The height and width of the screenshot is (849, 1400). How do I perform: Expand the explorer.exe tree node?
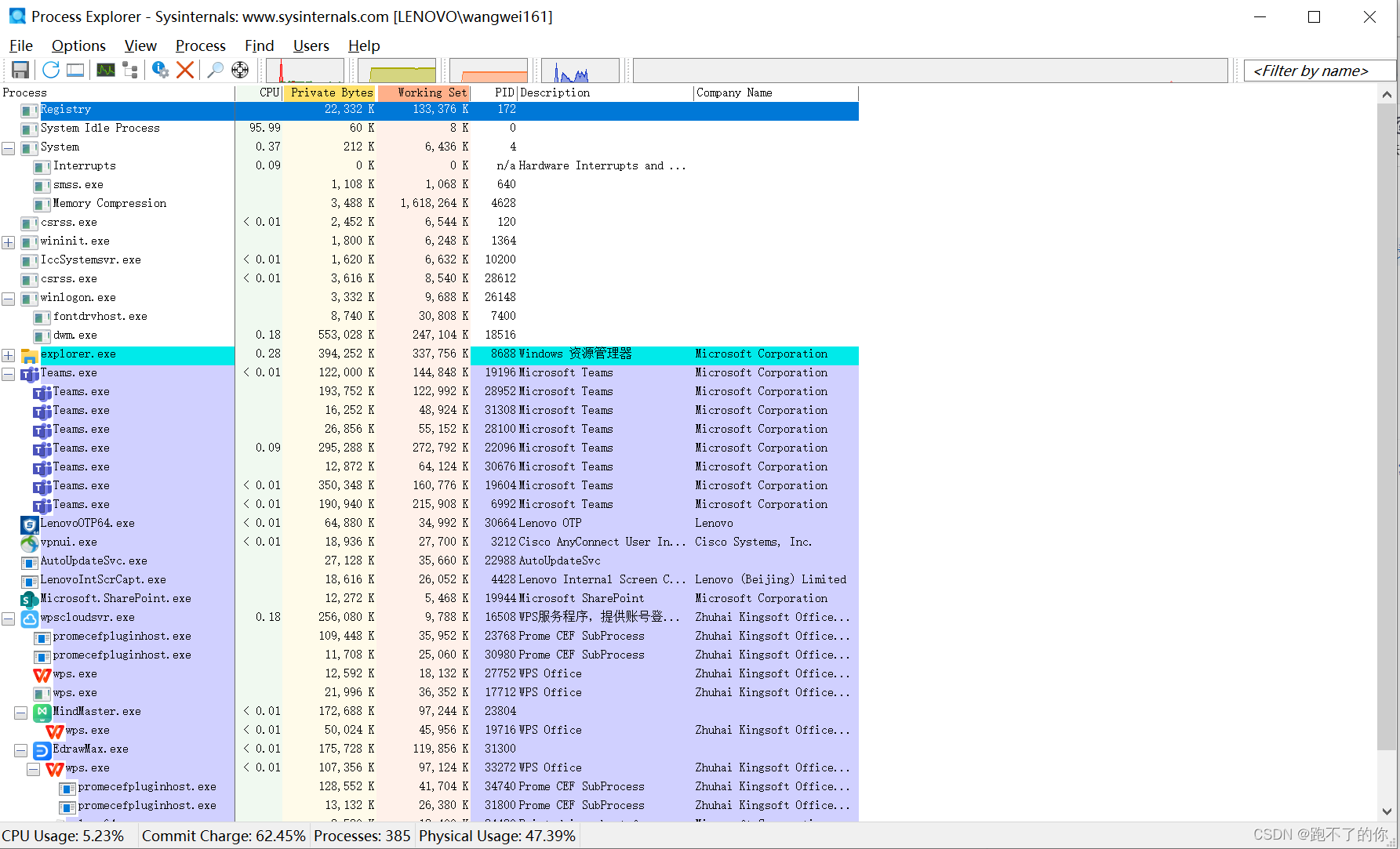pyautogui.click(x=9, y=355)
